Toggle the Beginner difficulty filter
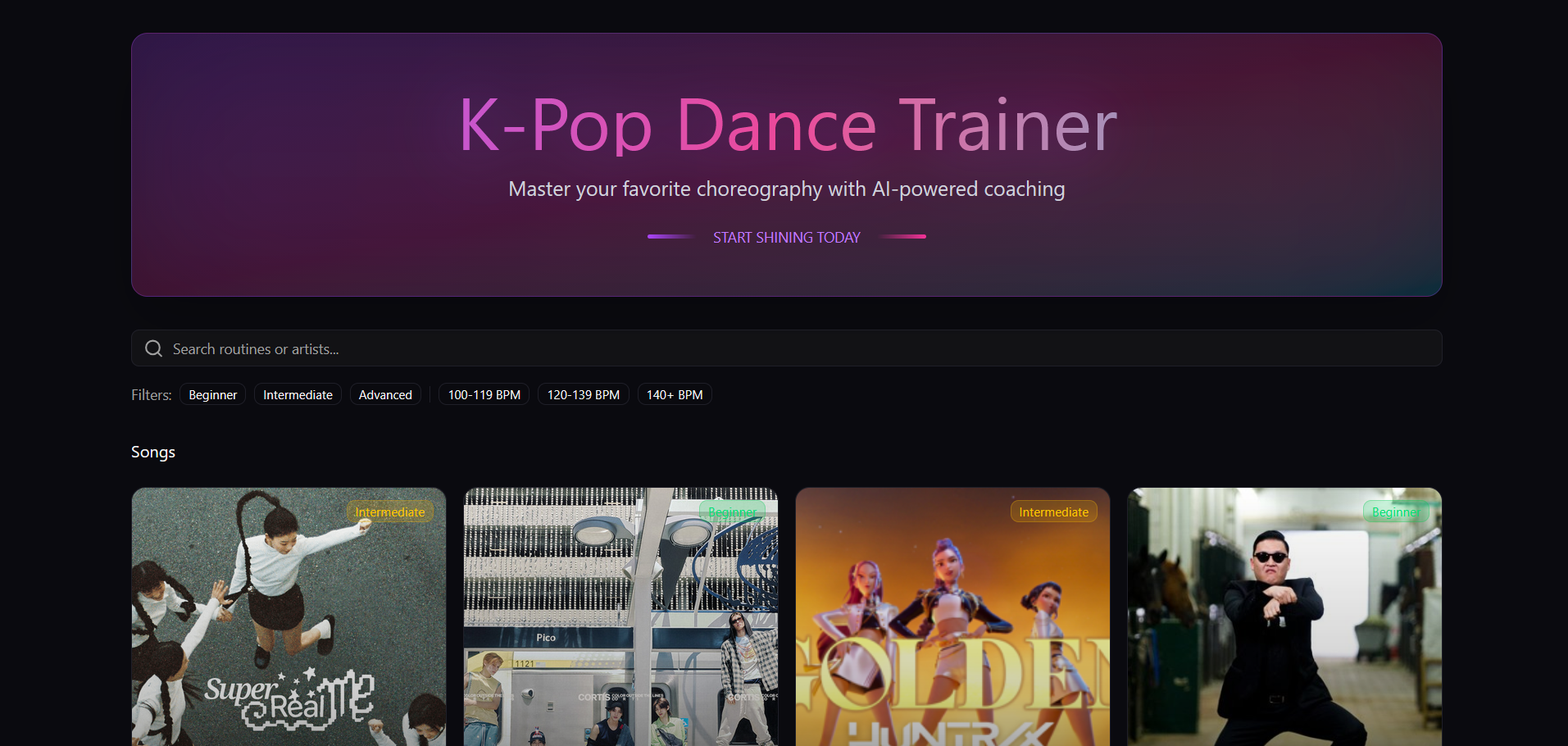1568x746 pixels. [213, 395]
